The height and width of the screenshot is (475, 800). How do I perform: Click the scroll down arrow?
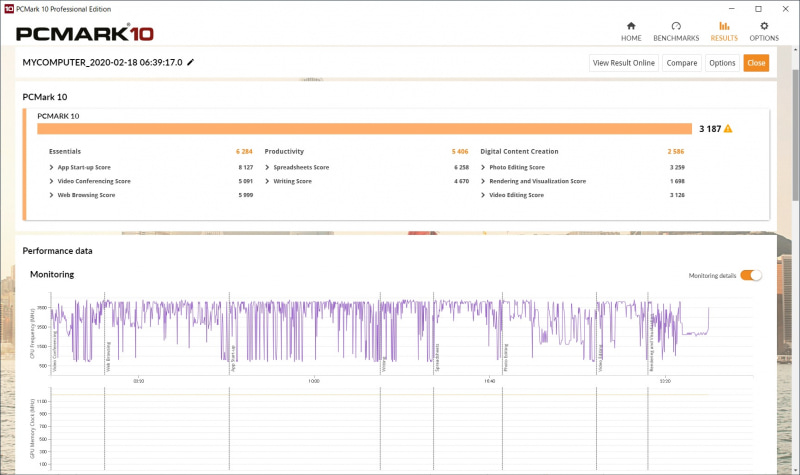[x=795, y=470]
